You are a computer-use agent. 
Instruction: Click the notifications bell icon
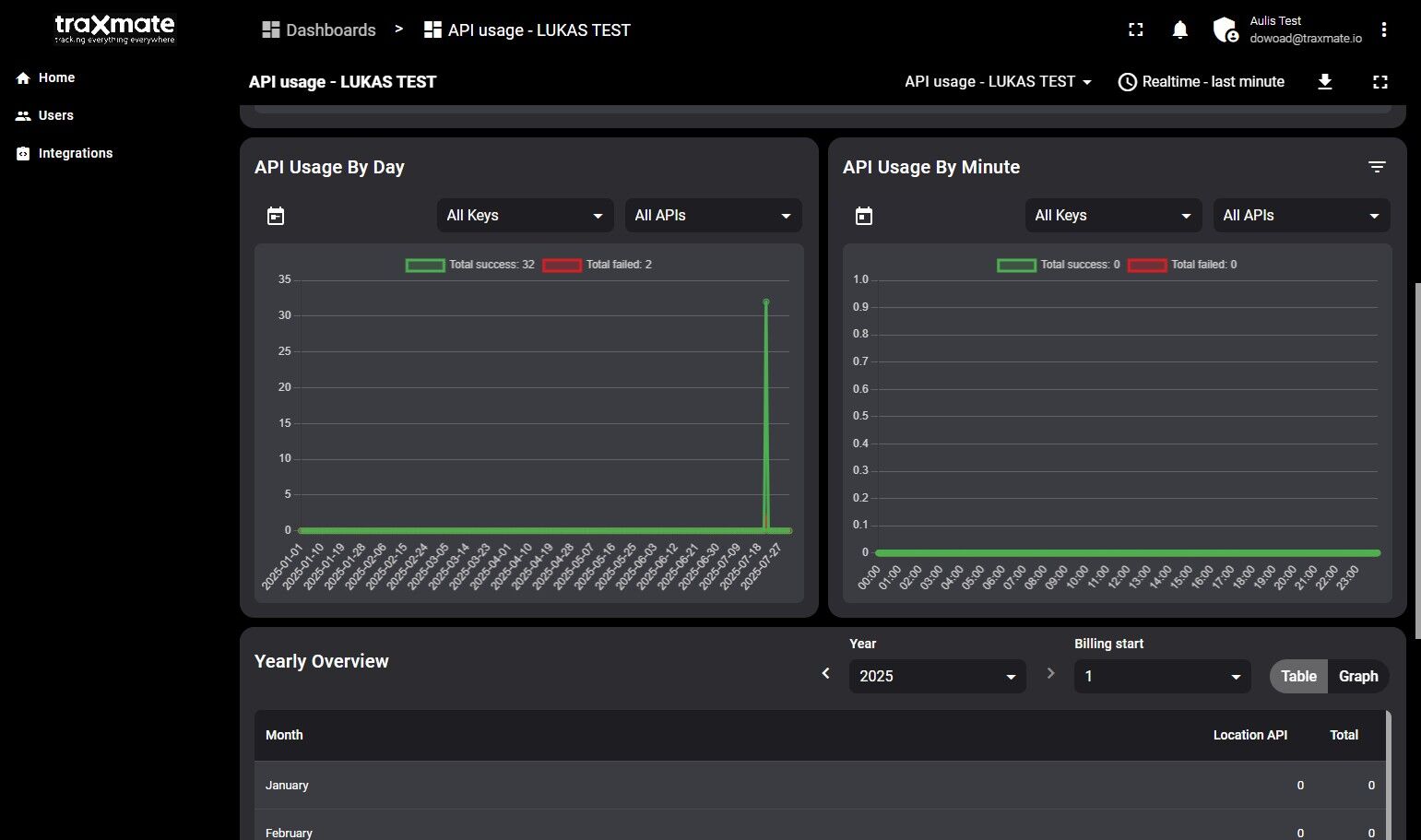pyautogui.click(x=1179, y=30)
